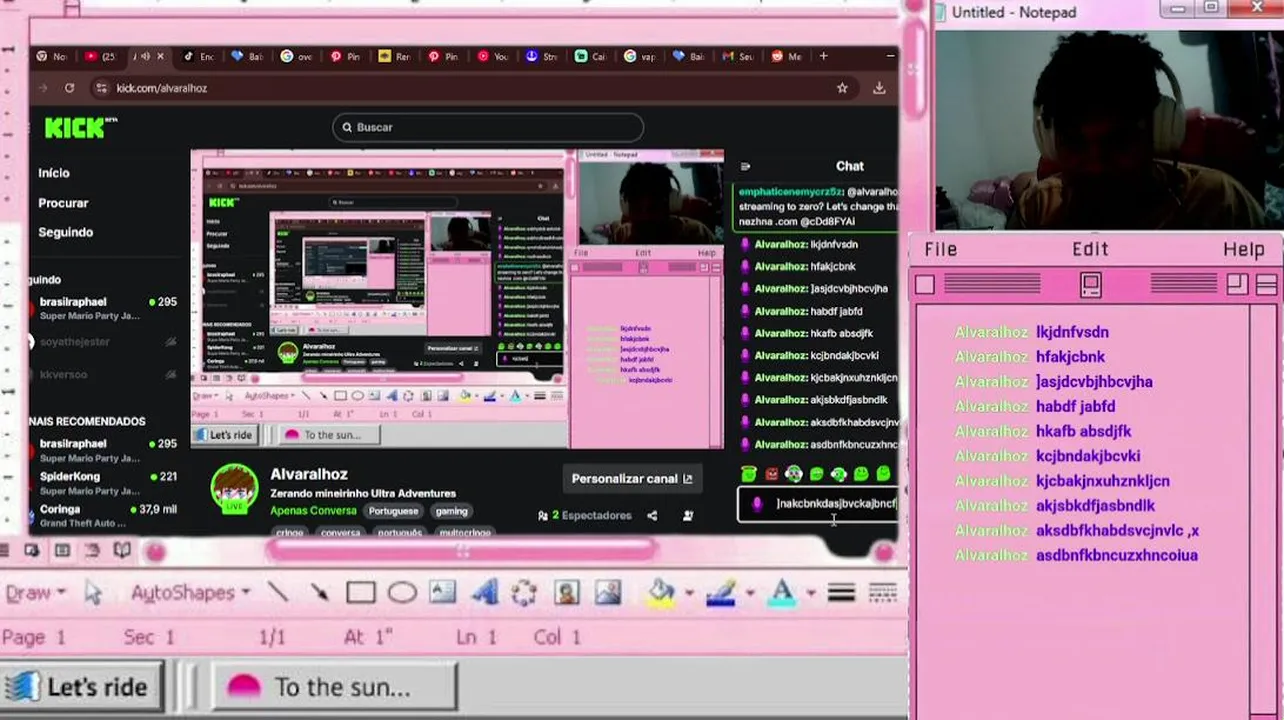The width and height of the screenshot is (1284, 720).
Task: Insert Clip Art from drawing toolbar
Action: pos(566,593)
